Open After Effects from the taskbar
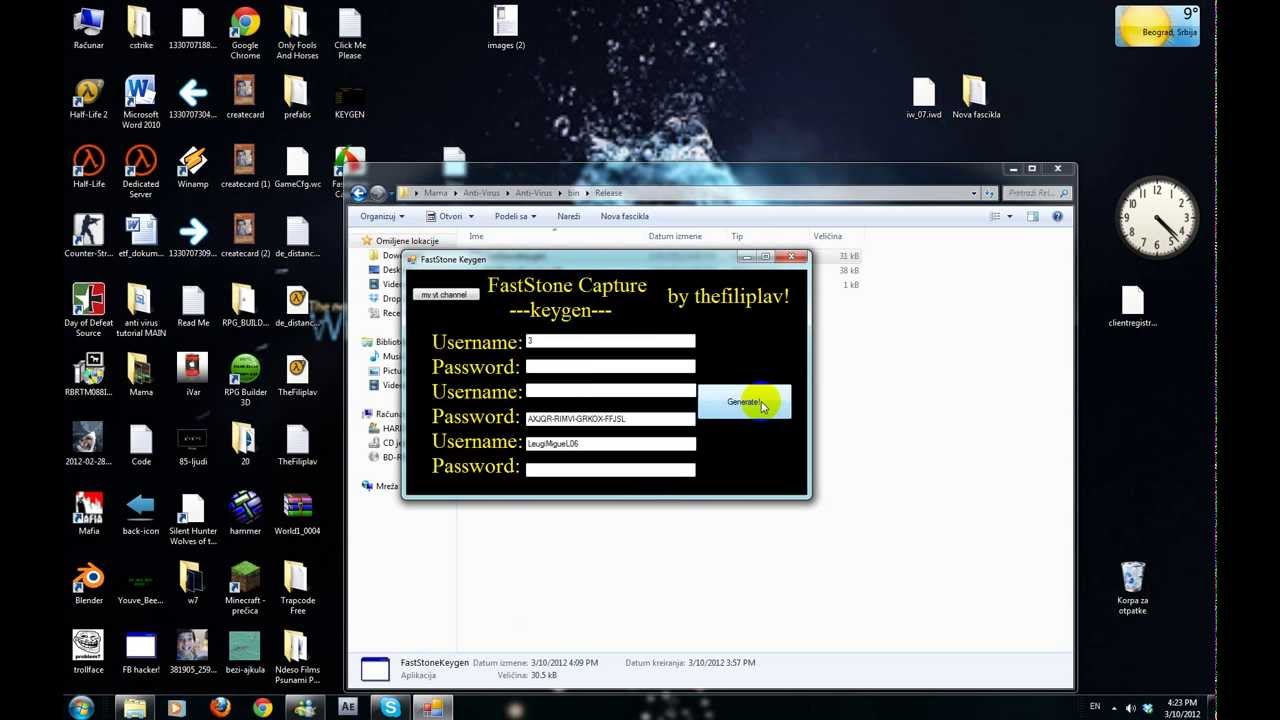 pyautogui.click(x=348, y=708)
